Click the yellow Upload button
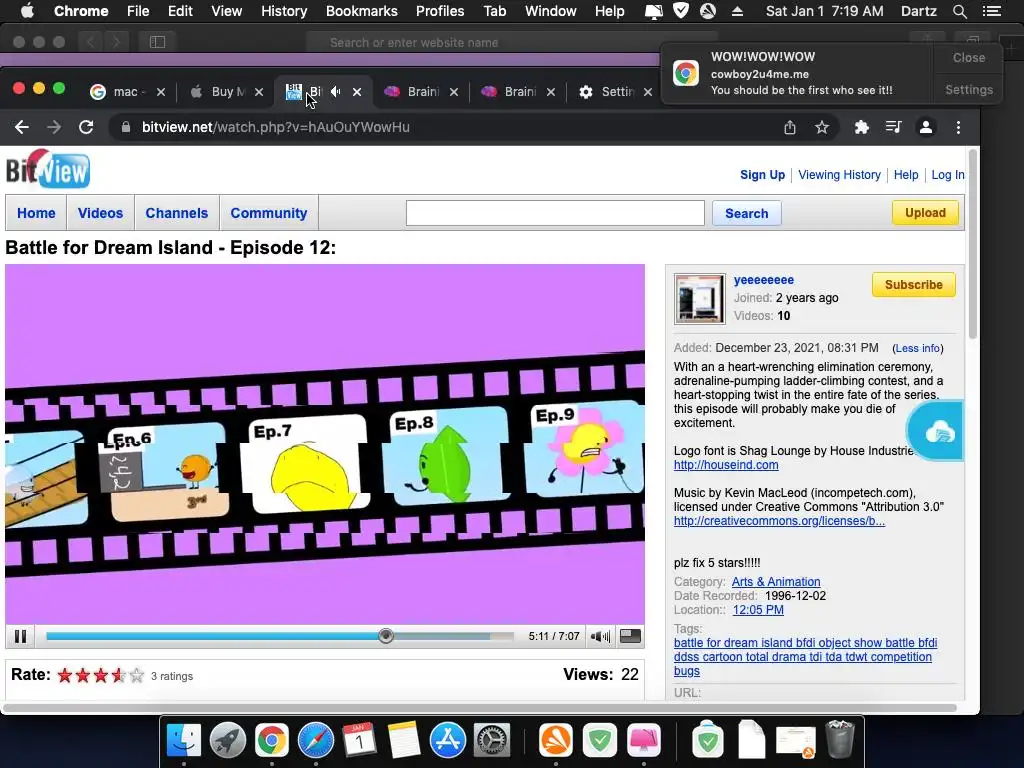 [925, 213]
